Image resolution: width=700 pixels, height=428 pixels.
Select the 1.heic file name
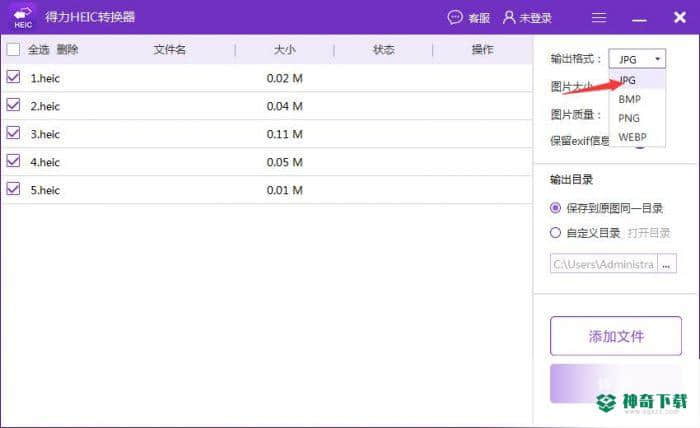click(x=45, y=79)
